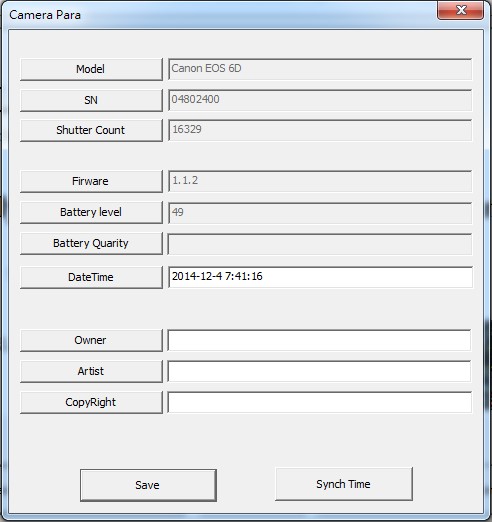Click the Model label button

pos(91,69)
